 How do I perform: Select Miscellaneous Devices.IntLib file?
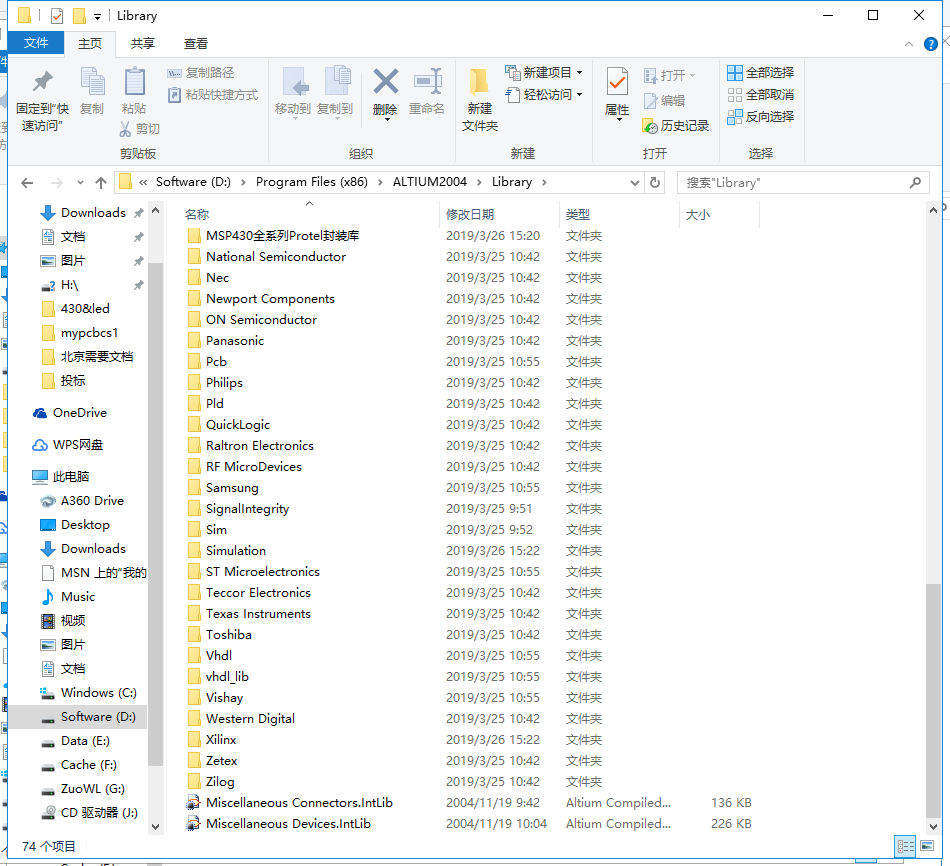coord(288,824)
